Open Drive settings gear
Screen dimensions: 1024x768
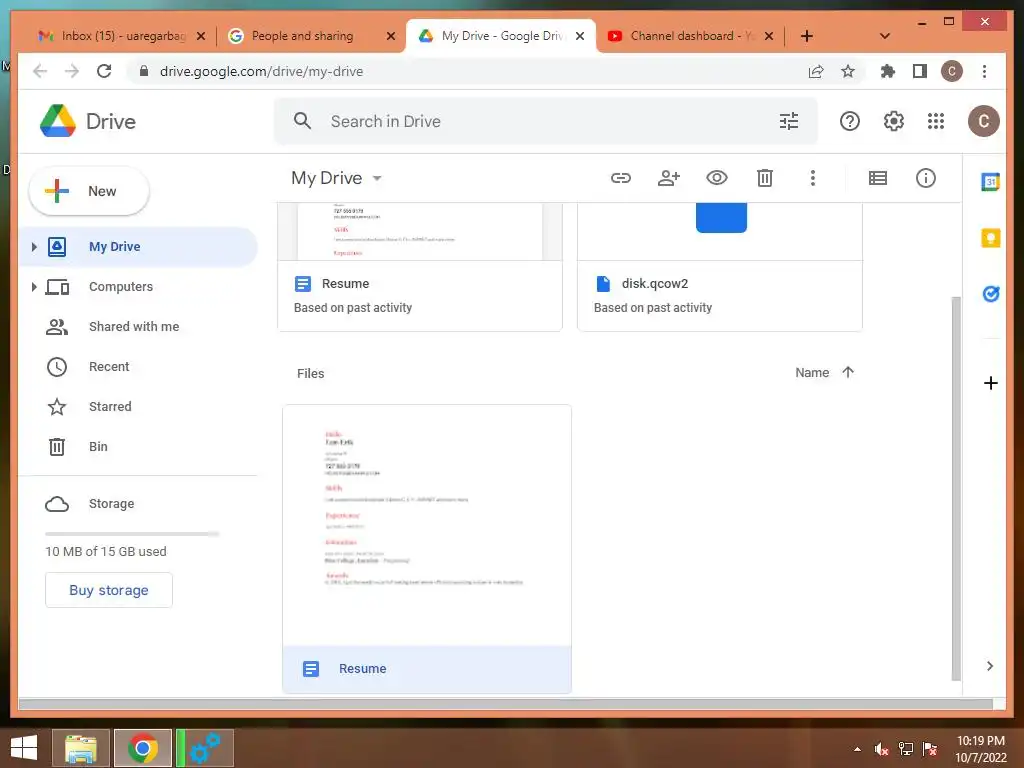893,121
